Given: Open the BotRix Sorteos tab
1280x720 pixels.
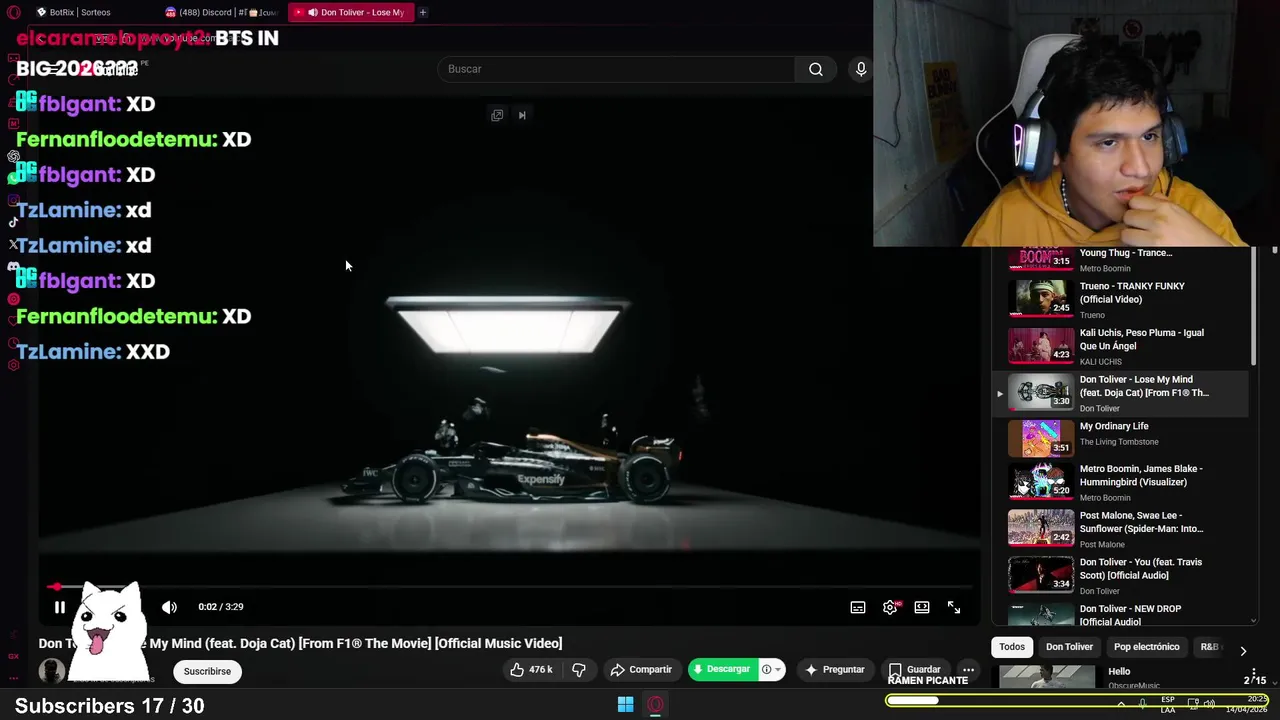Looking at the screenshot, I should pos(88,12).
